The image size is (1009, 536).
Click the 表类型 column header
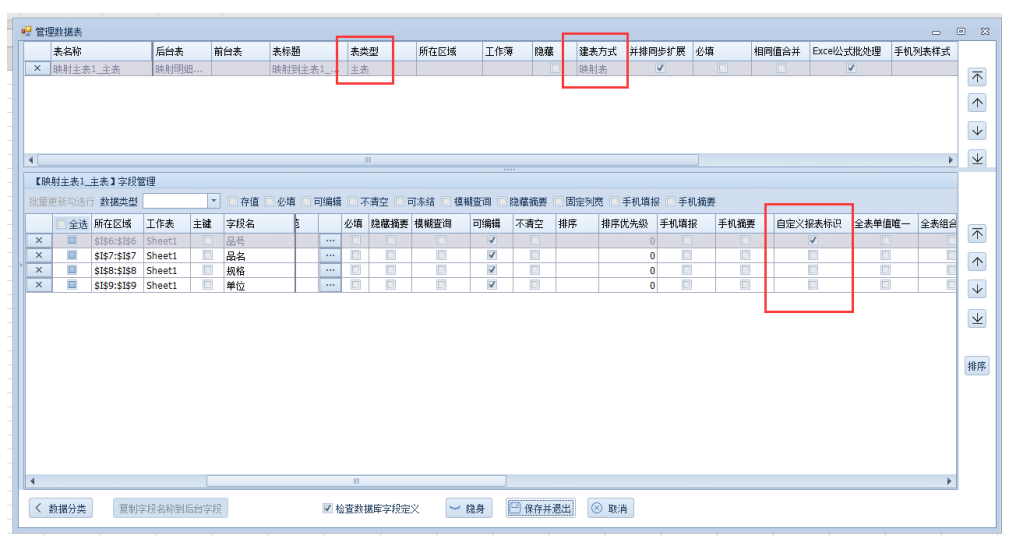point(364,51)
